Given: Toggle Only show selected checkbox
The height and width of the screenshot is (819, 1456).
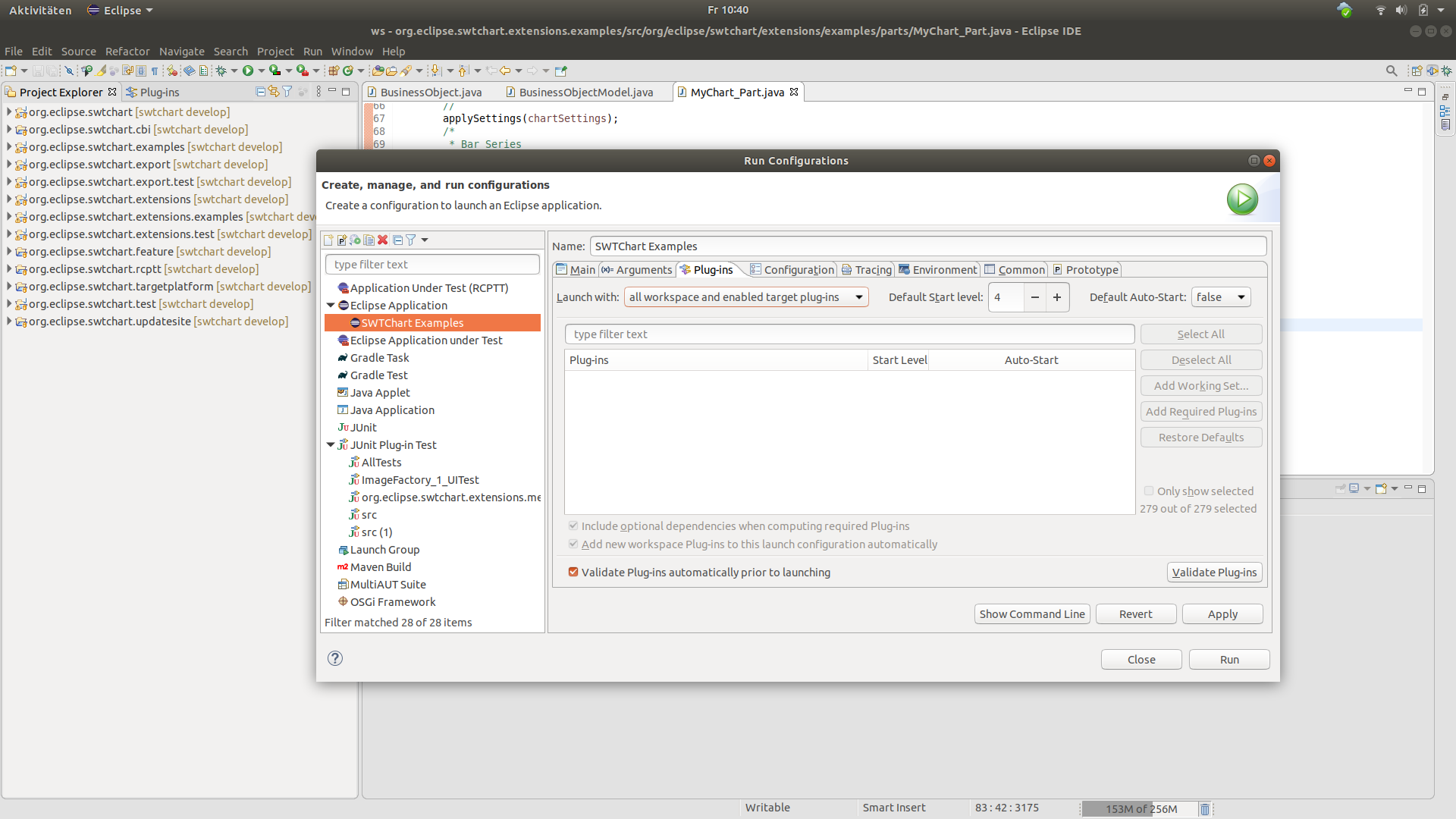Looking at the screenshot, I should (x=1149, y=491).
